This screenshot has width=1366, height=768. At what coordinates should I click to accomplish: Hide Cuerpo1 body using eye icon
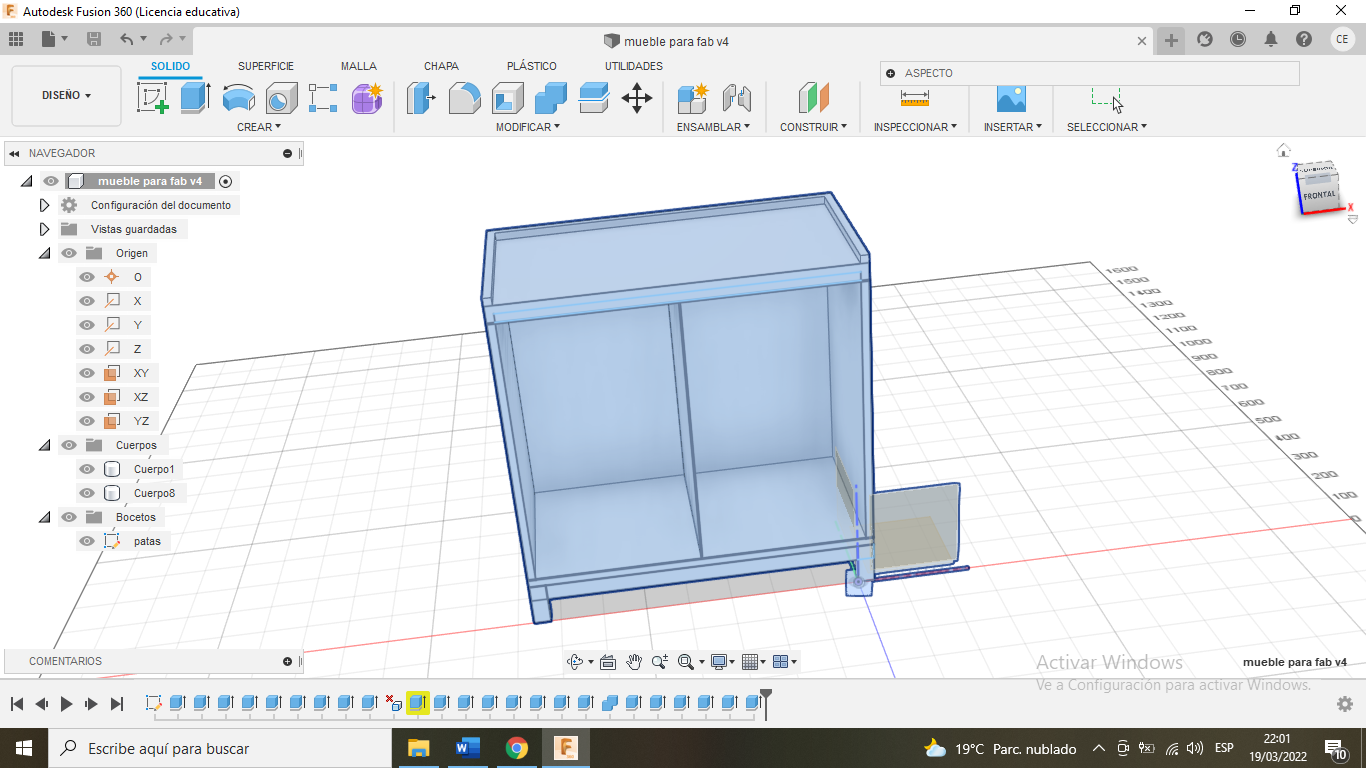point(88,469)
